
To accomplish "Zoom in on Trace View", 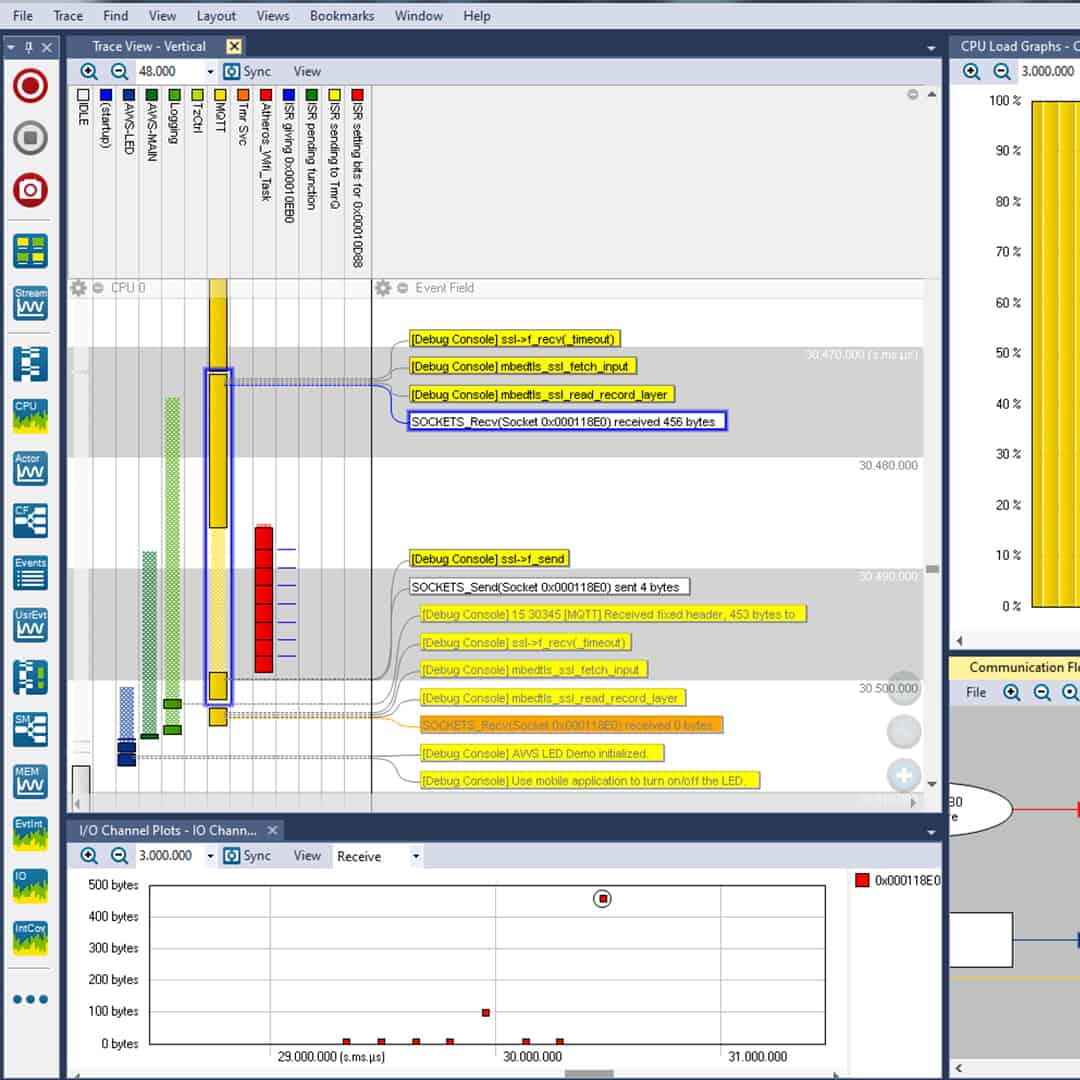I will tap(89, 71).
